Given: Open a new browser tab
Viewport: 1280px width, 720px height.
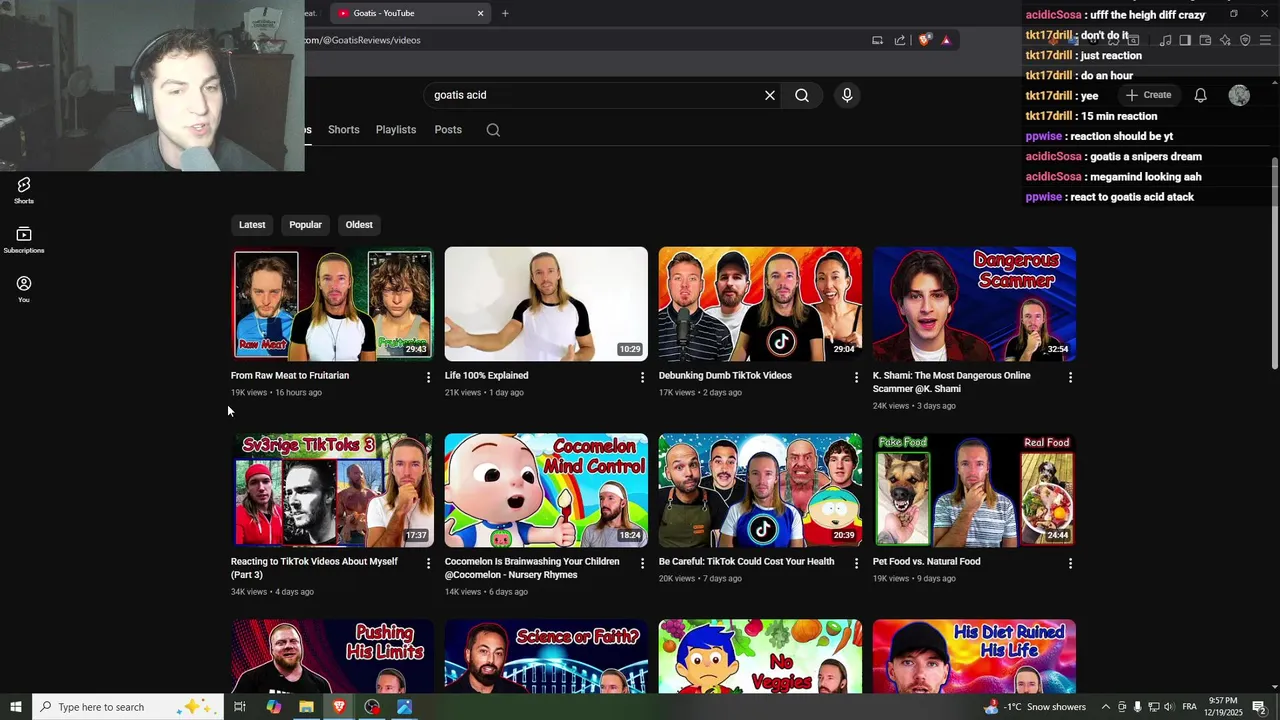Looking at the screenshot, I should pyautogui.click(x=505, y=13).
